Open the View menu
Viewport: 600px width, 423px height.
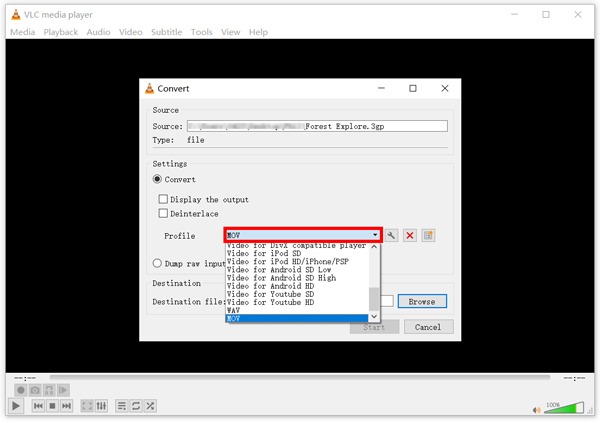[x=230, y=32]
